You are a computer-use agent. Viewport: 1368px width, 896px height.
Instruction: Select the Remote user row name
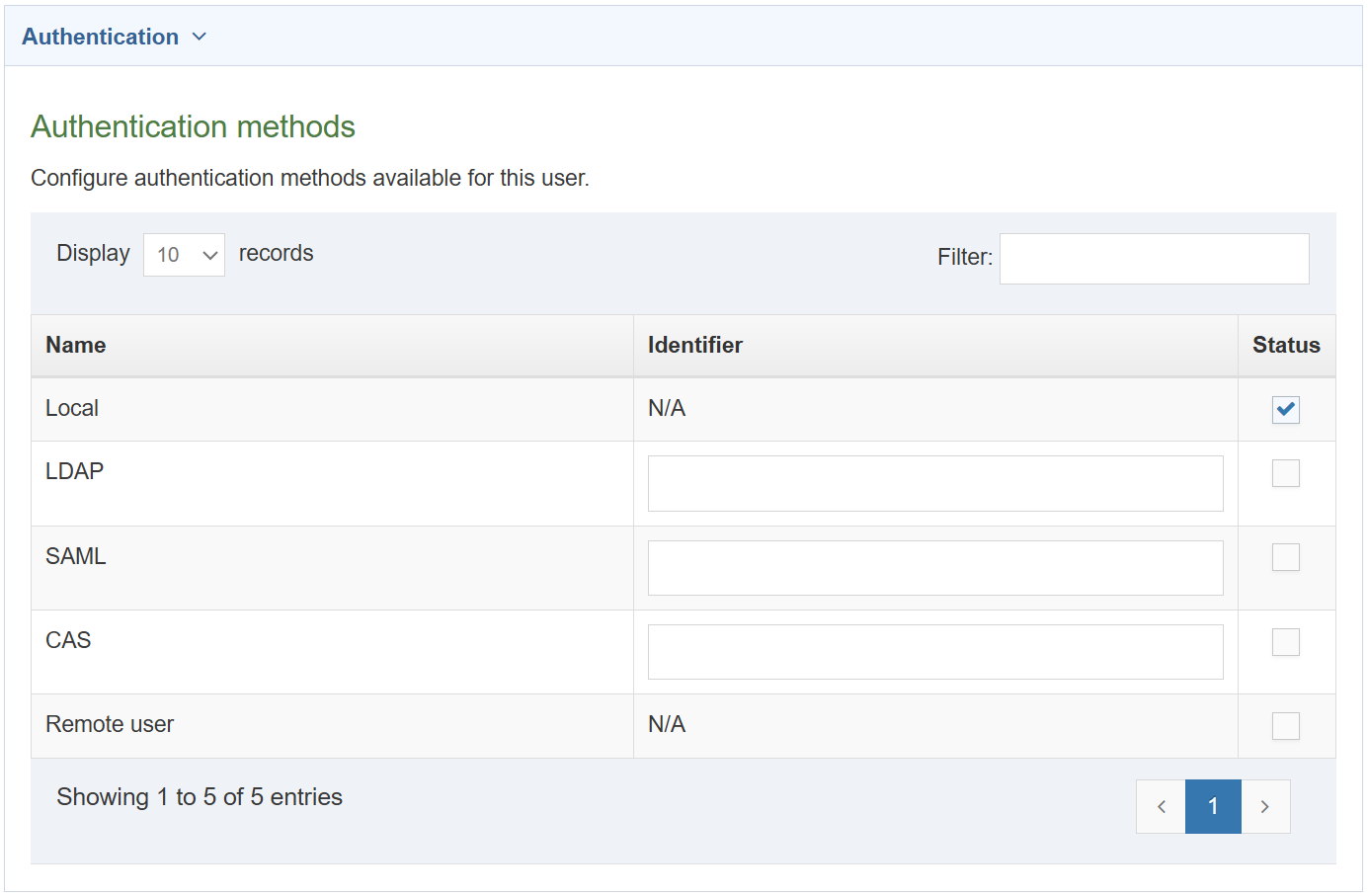[110, 724]
